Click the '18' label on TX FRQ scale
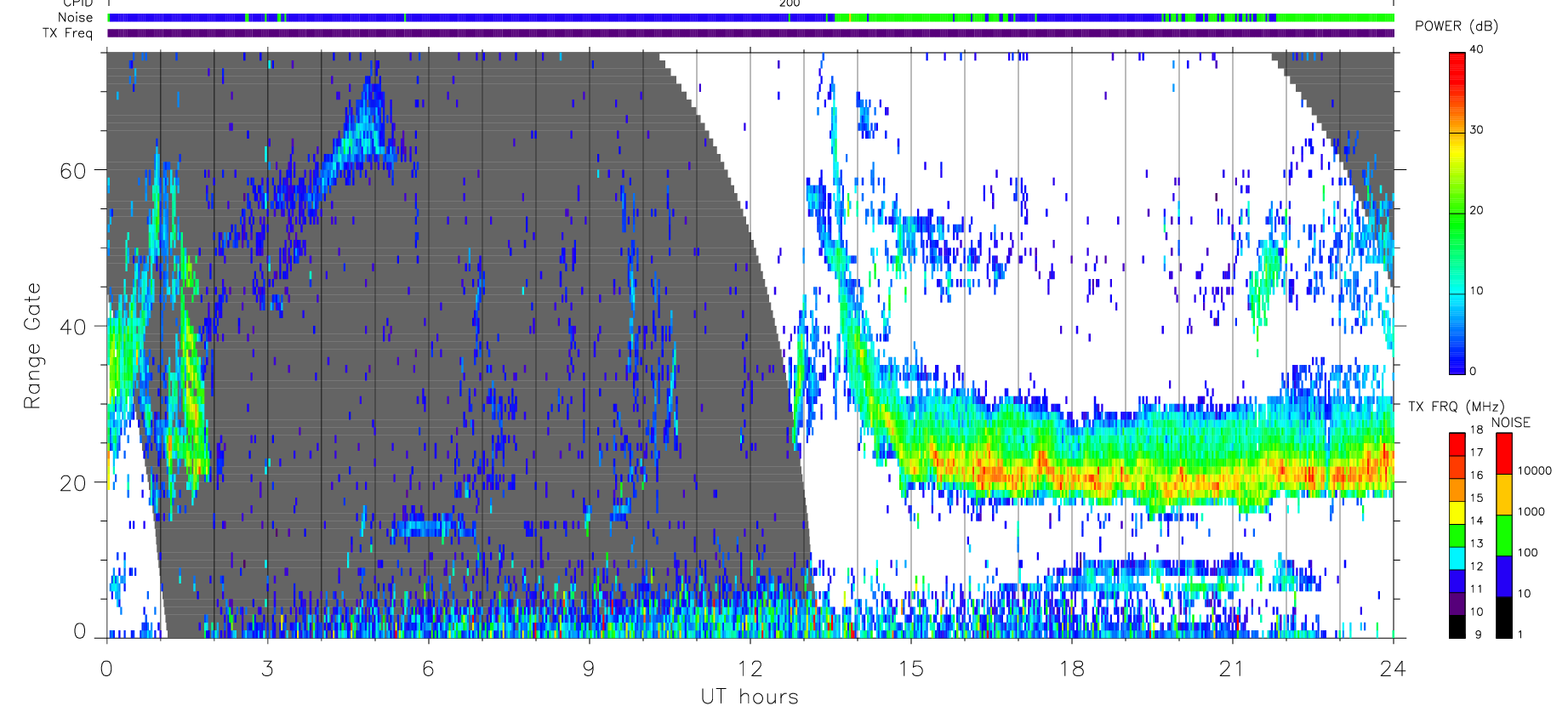 (1476, 430)
